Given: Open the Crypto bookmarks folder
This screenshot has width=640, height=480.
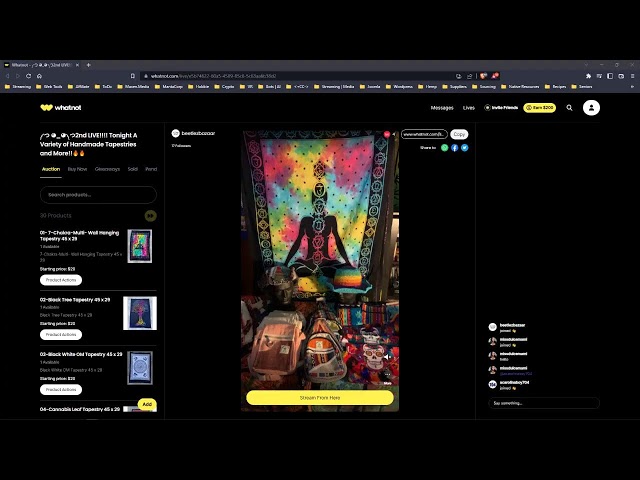Looking at the screenshot, I should 224,87.
